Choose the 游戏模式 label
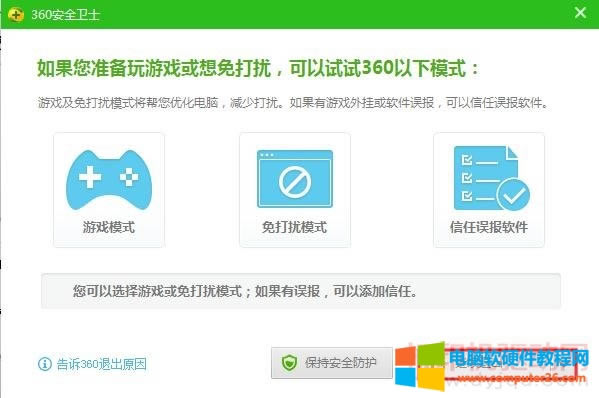The height and width of the screenshot is (398, 599). coord(109,227)
